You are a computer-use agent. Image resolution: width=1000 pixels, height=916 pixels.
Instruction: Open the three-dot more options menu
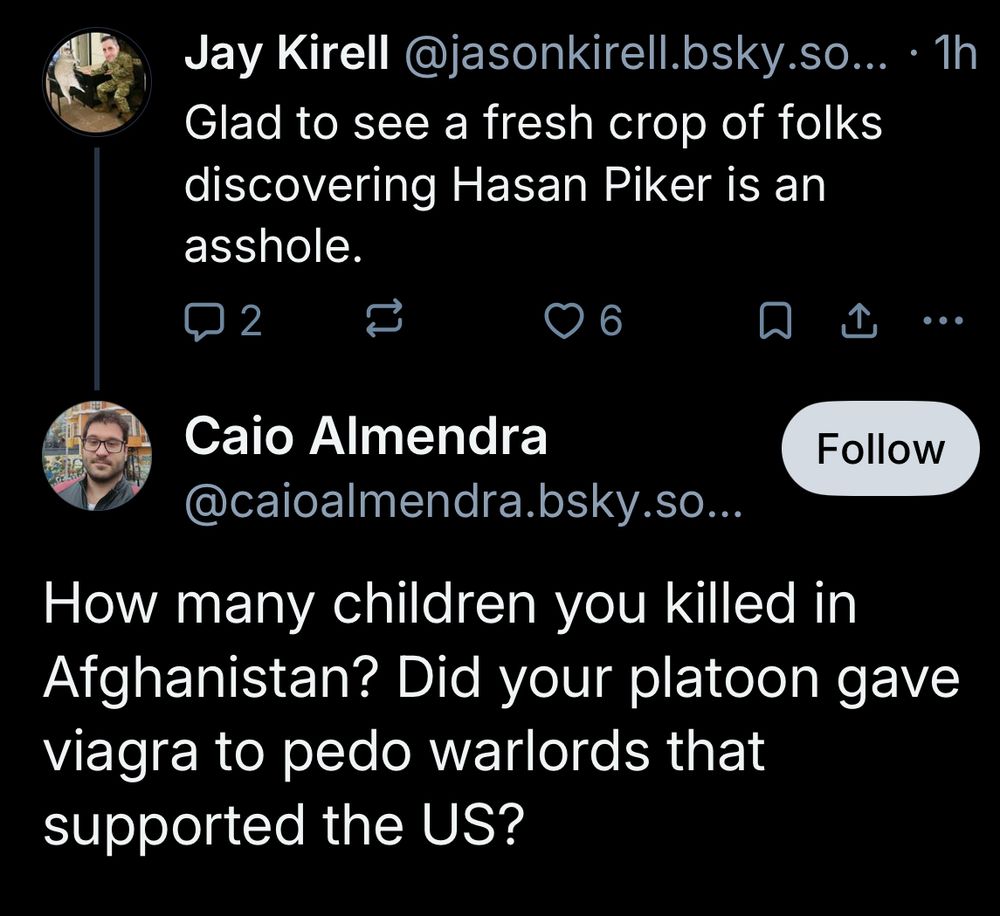click(943, 321)
